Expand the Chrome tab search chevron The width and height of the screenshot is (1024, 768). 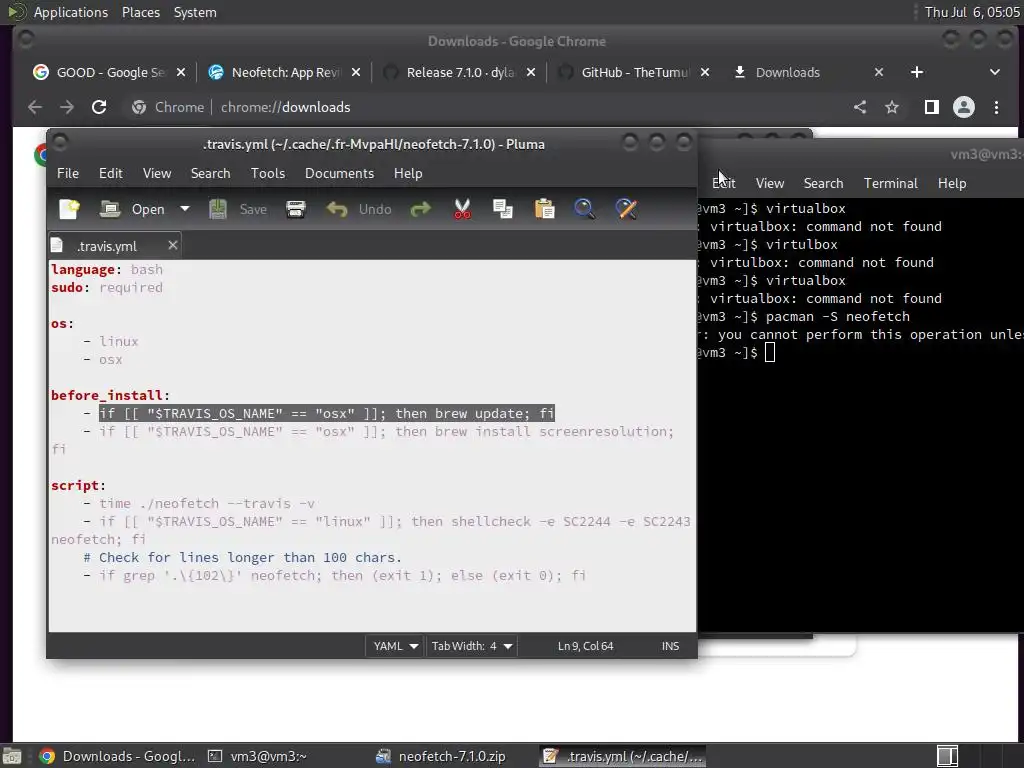click(995, 72)
